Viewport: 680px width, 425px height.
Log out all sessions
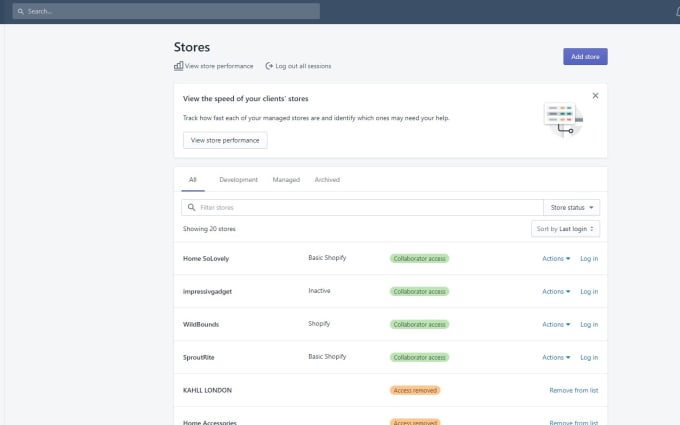pos(303,66)
